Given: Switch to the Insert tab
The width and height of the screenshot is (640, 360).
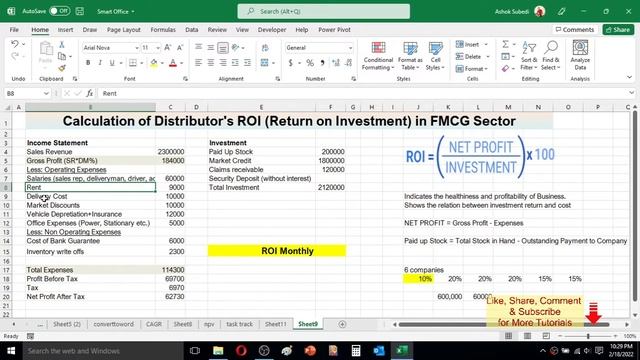Looking at the screenshot, I should coord(65,30).
